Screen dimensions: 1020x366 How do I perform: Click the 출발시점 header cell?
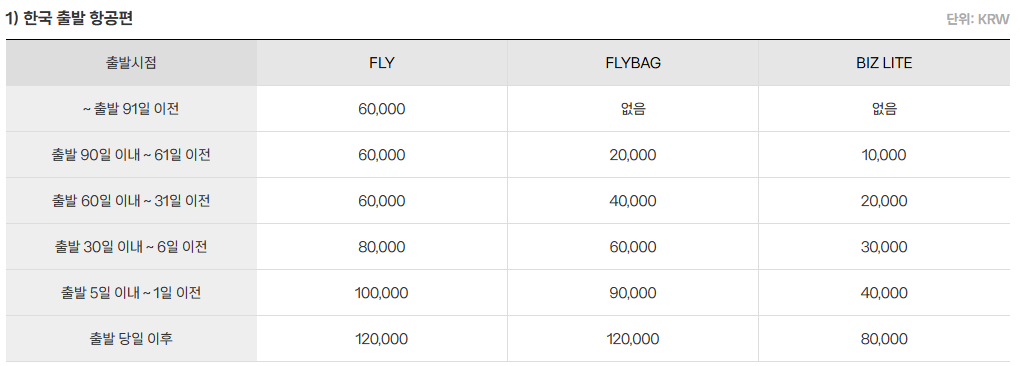pyautogui.click(x=131, y=63)
